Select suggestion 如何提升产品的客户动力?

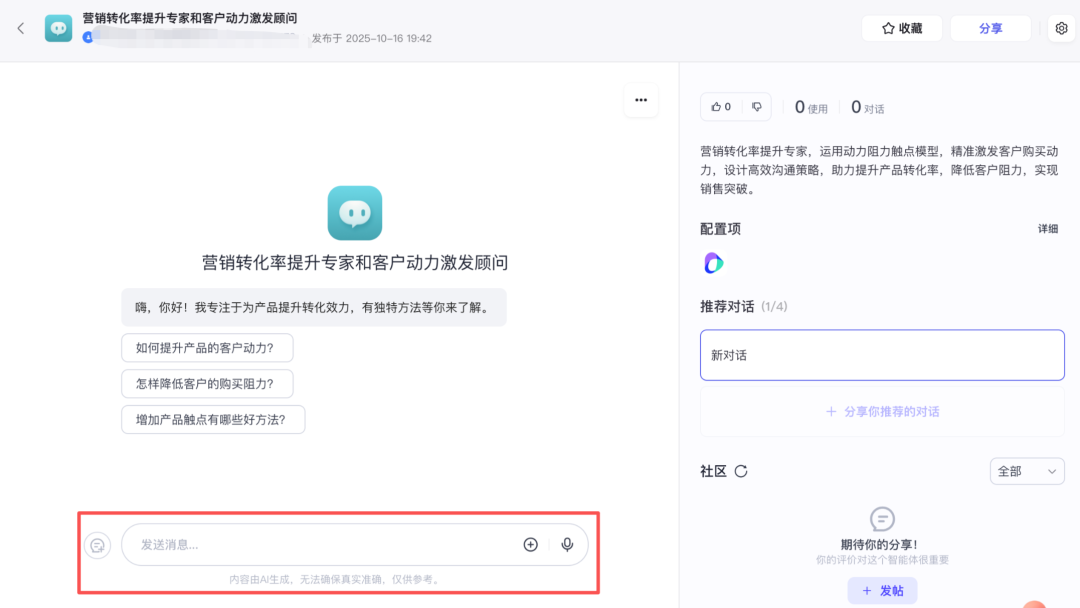tap(207, 348)
